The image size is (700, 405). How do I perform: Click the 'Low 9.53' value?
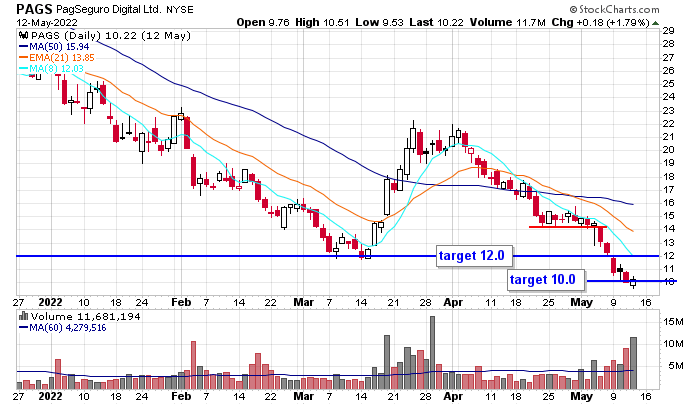pos(379,22)
